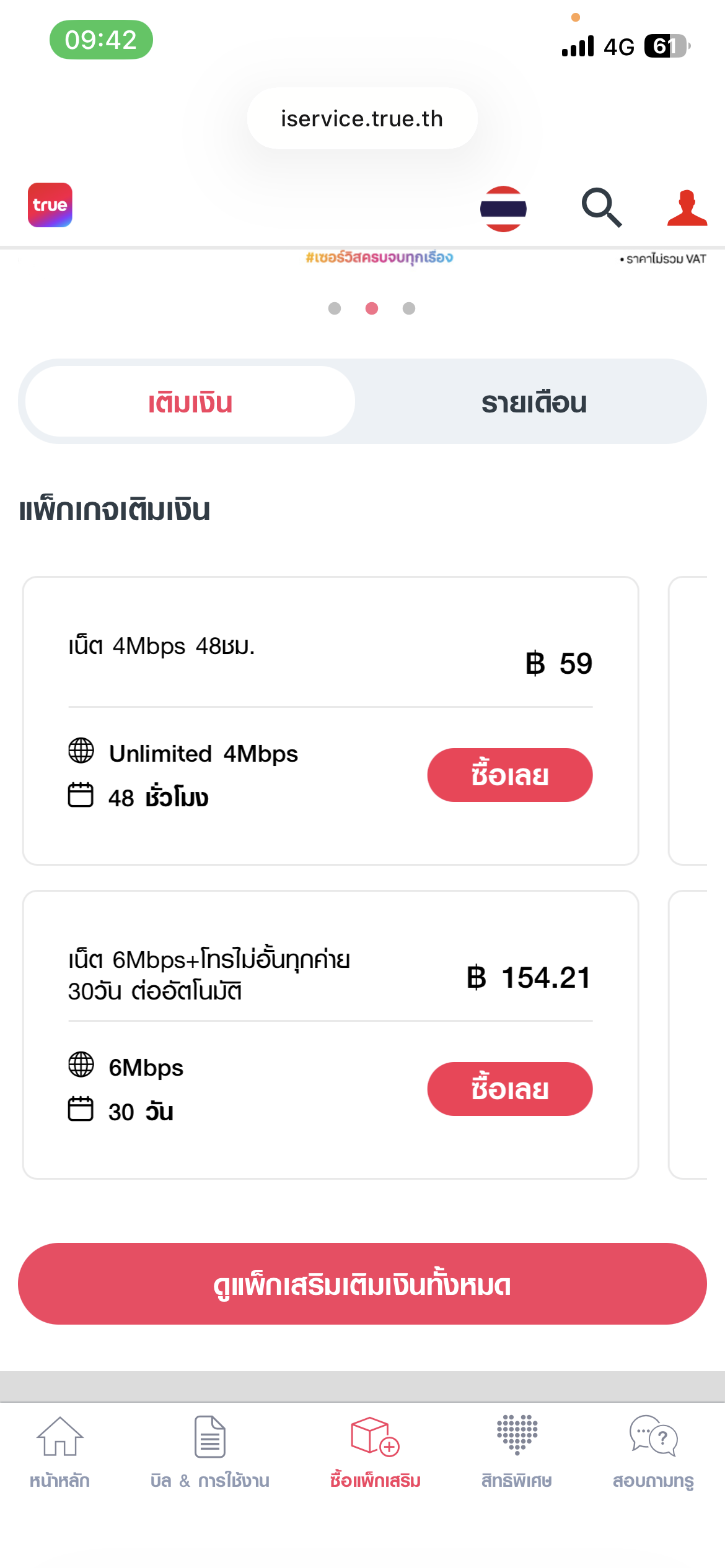Buy the 59 baht 4Mbps package

[509, 775]
